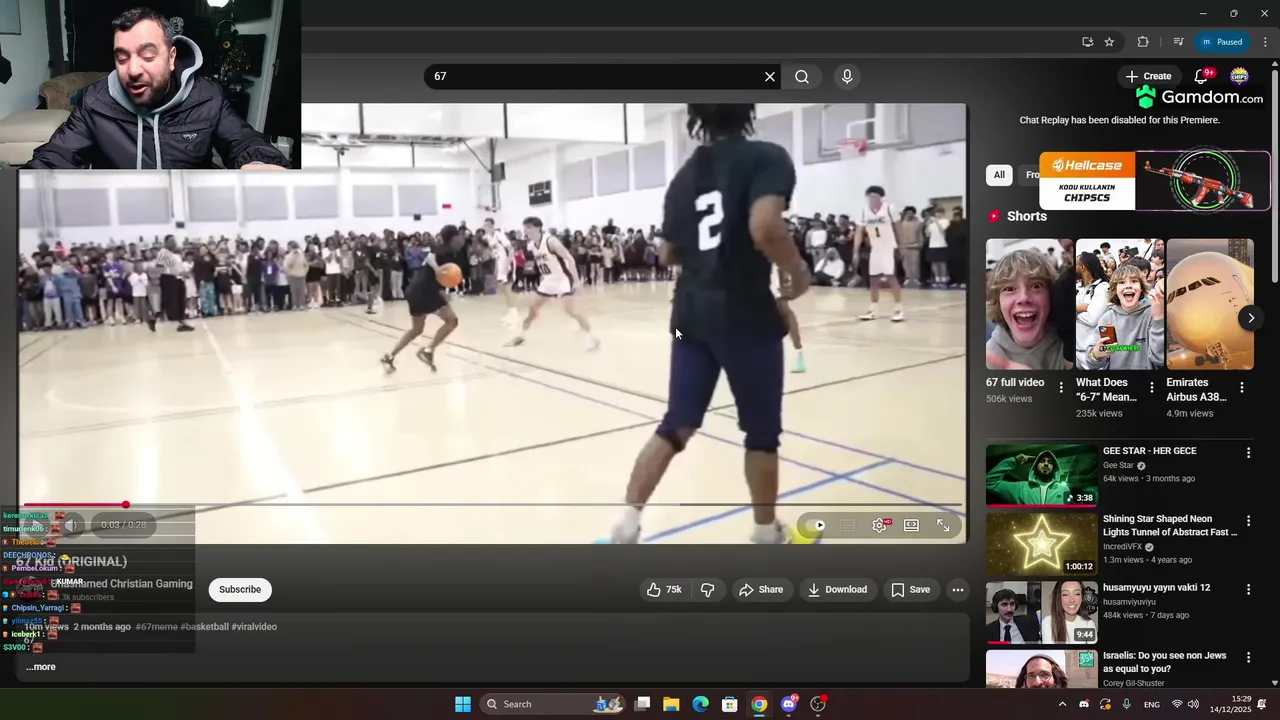
Task: Clear the YouTube search box text
Action: point(770,77)
